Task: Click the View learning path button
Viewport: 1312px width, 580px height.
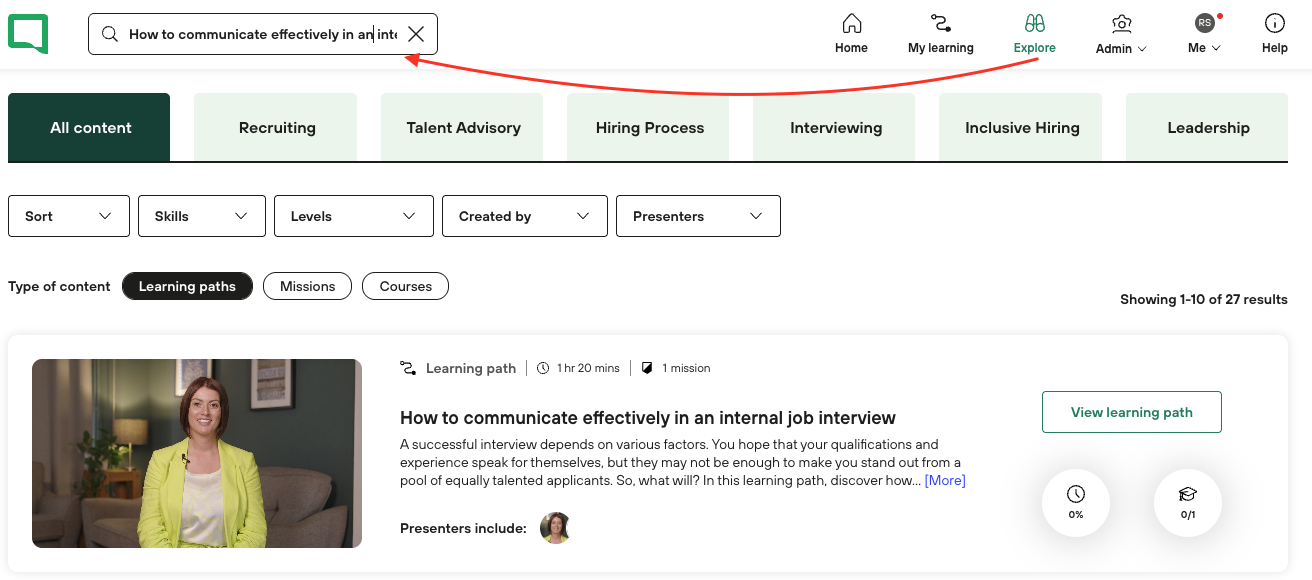Action: tap(1131, 412)
